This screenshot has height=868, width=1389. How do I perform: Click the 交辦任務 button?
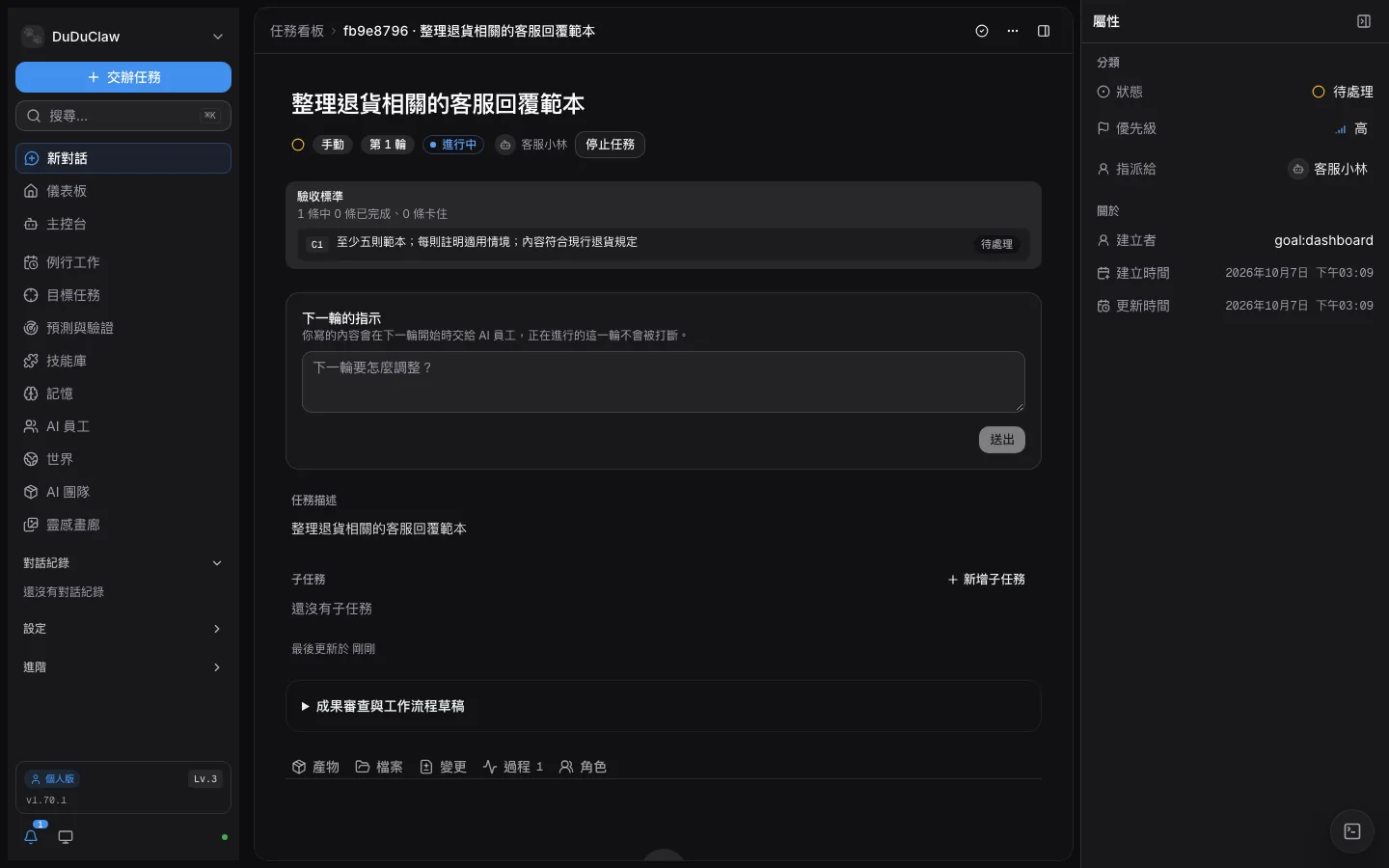coord(123,77)
